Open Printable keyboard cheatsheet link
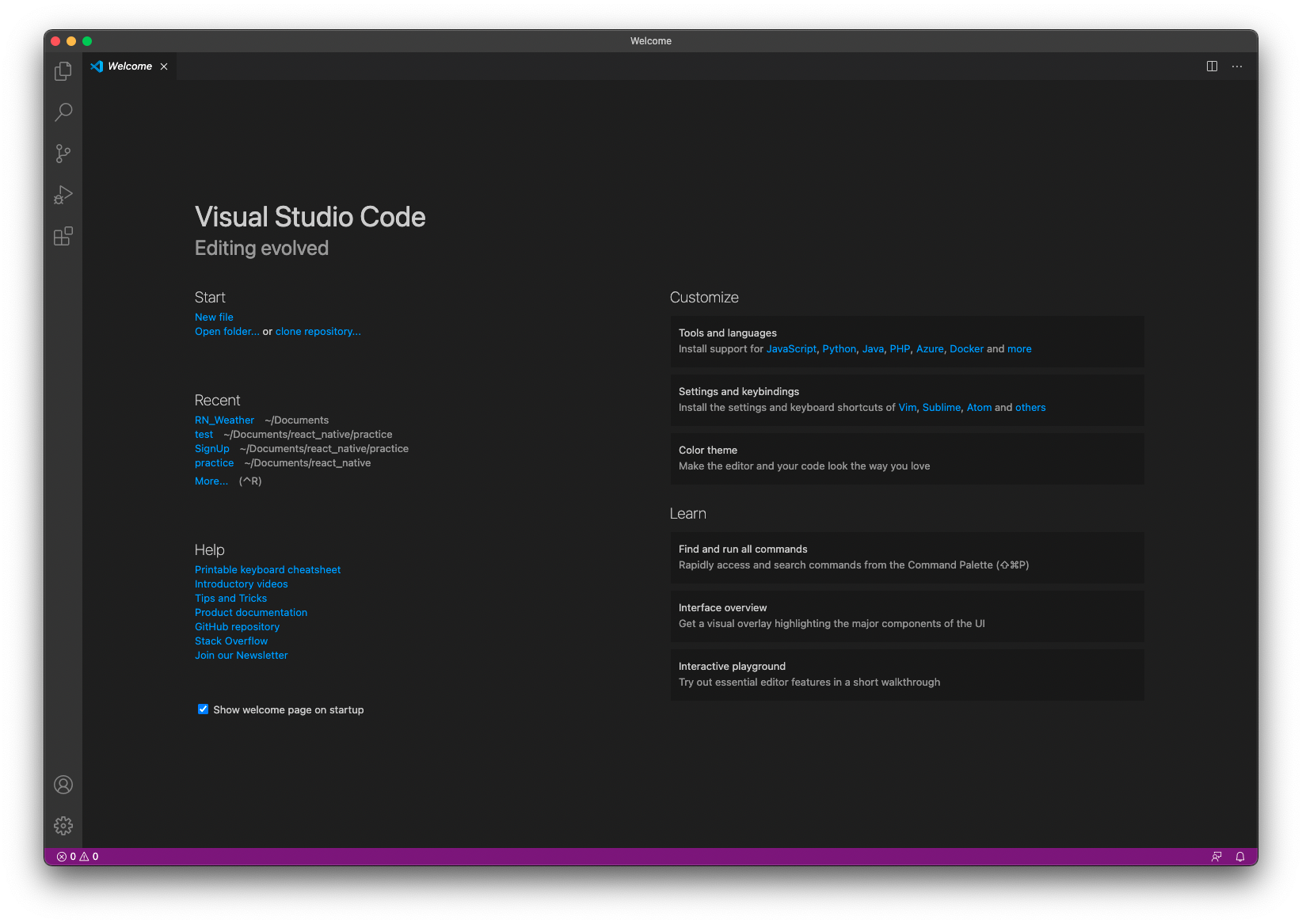This screenshot has height=924, width=1302. 268,570
